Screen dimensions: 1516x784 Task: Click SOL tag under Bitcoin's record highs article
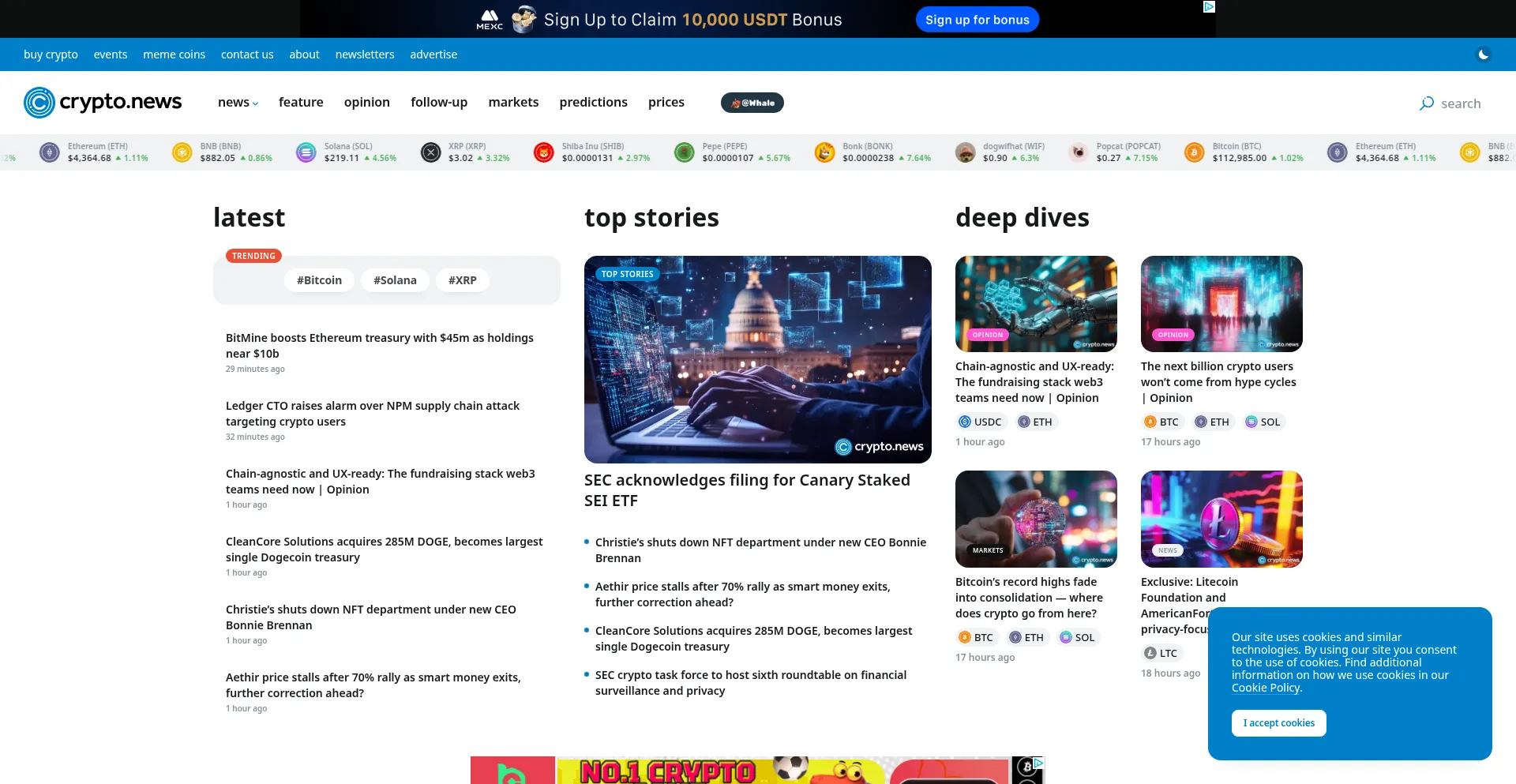(1077, 637)
